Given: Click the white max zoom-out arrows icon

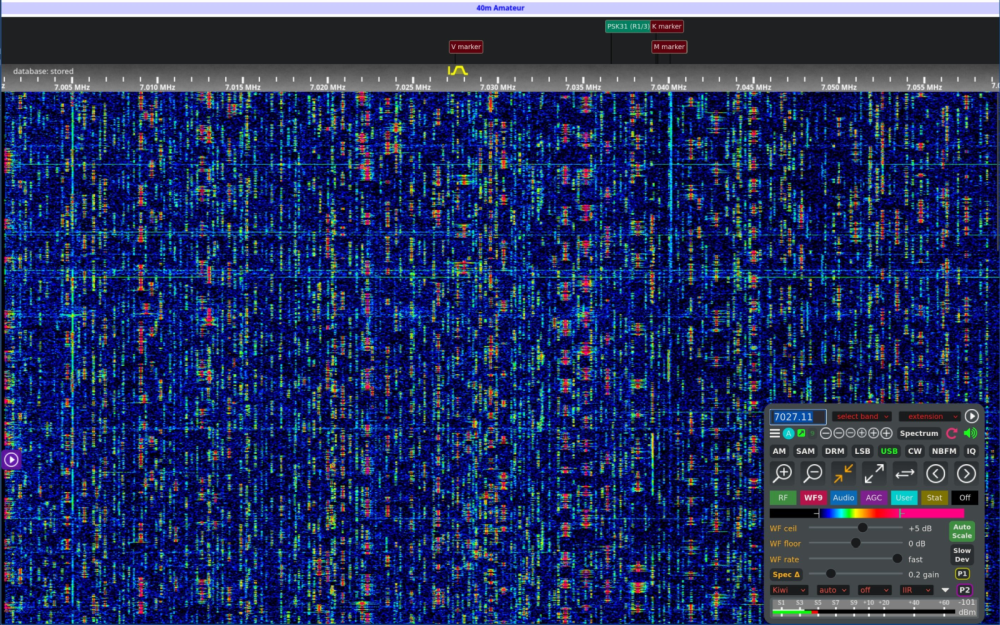Looking at the screenshot, I should [874, 474].
